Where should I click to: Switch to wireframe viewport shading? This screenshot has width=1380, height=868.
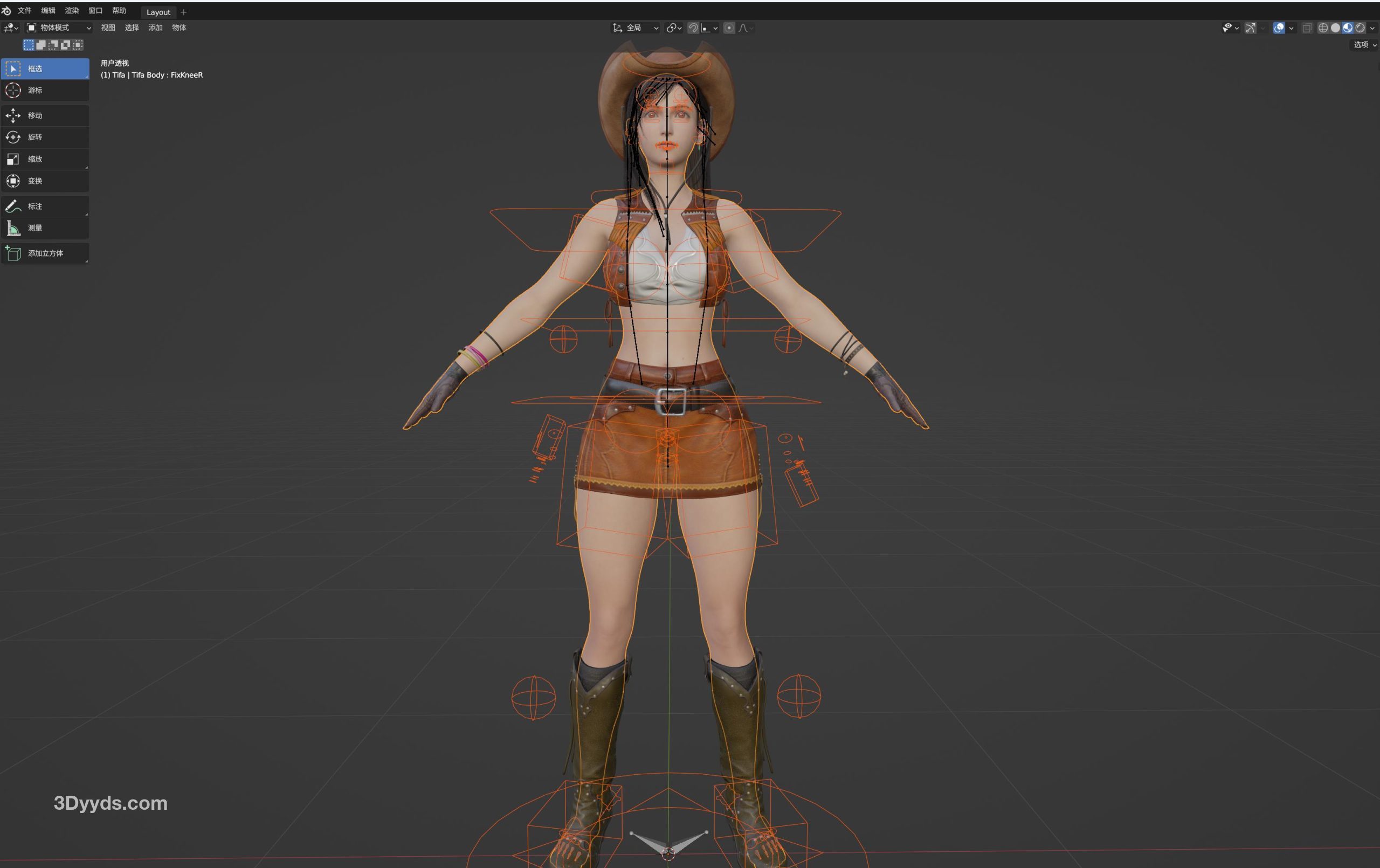pyautogui.click(x=1323, y=27)
